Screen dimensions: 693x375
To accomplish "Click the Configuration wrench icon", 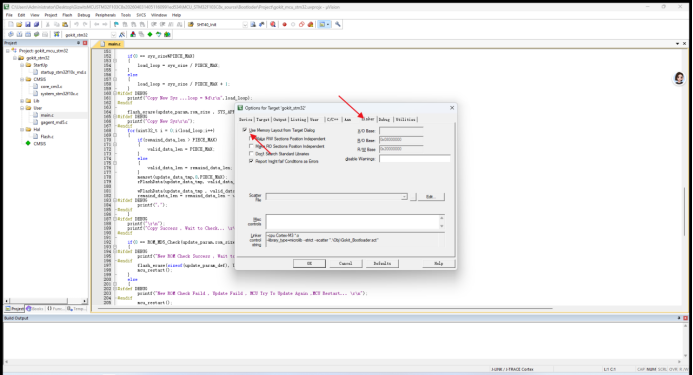I will [x=338, y=24].
